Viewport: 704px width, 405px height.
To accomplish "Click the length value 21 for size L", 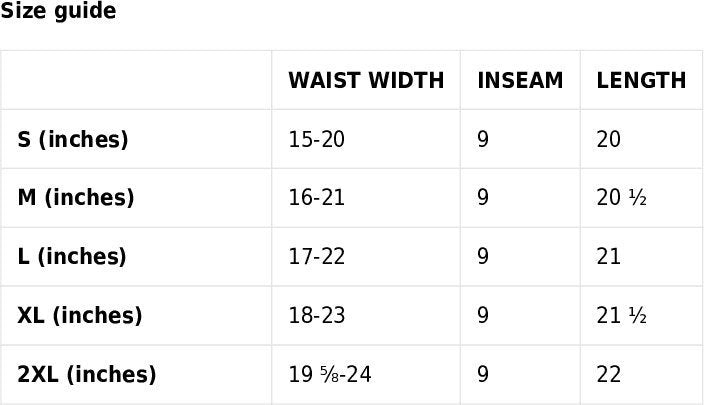I will 608,257.
